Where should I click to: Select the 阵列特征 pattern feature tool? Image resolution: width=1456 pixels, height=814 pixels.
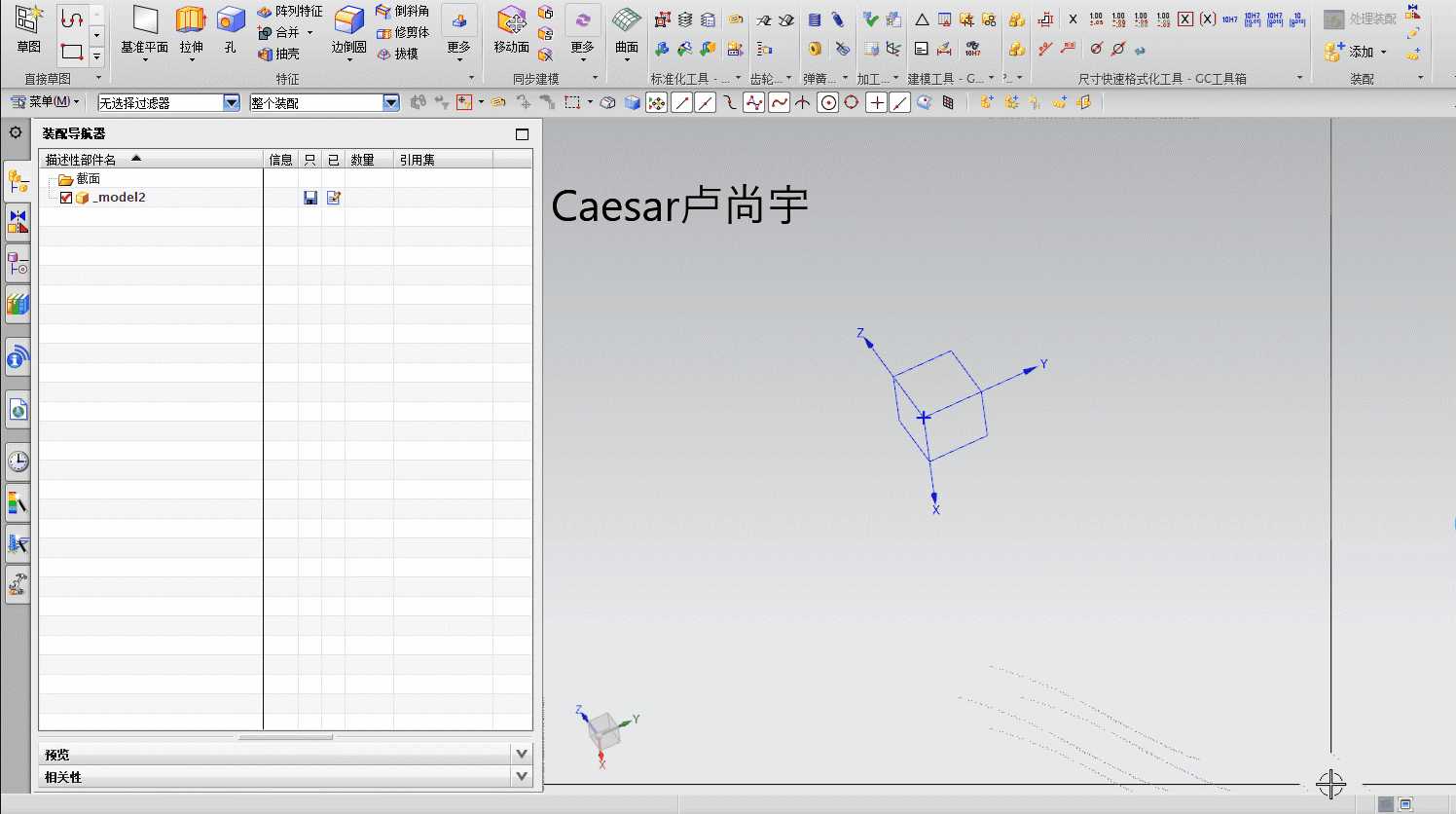(x=289, y=11)
